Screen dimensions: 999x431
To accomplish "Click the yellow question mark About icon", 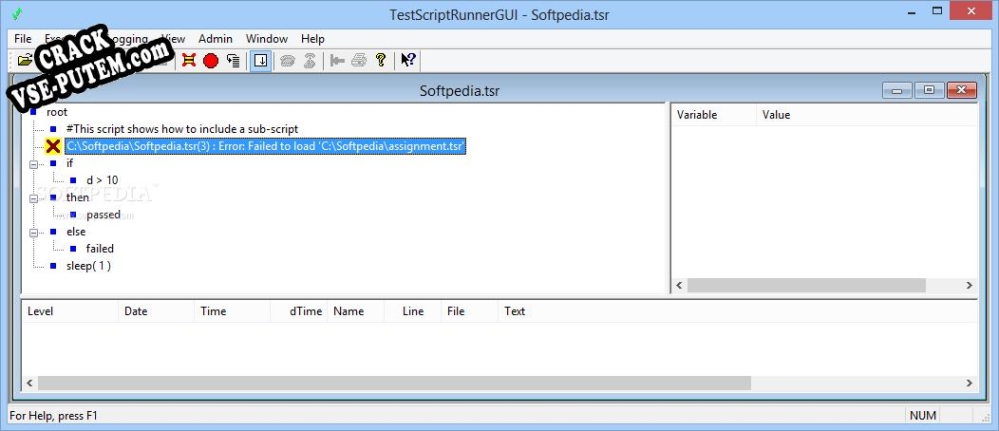I will point(381,60).
